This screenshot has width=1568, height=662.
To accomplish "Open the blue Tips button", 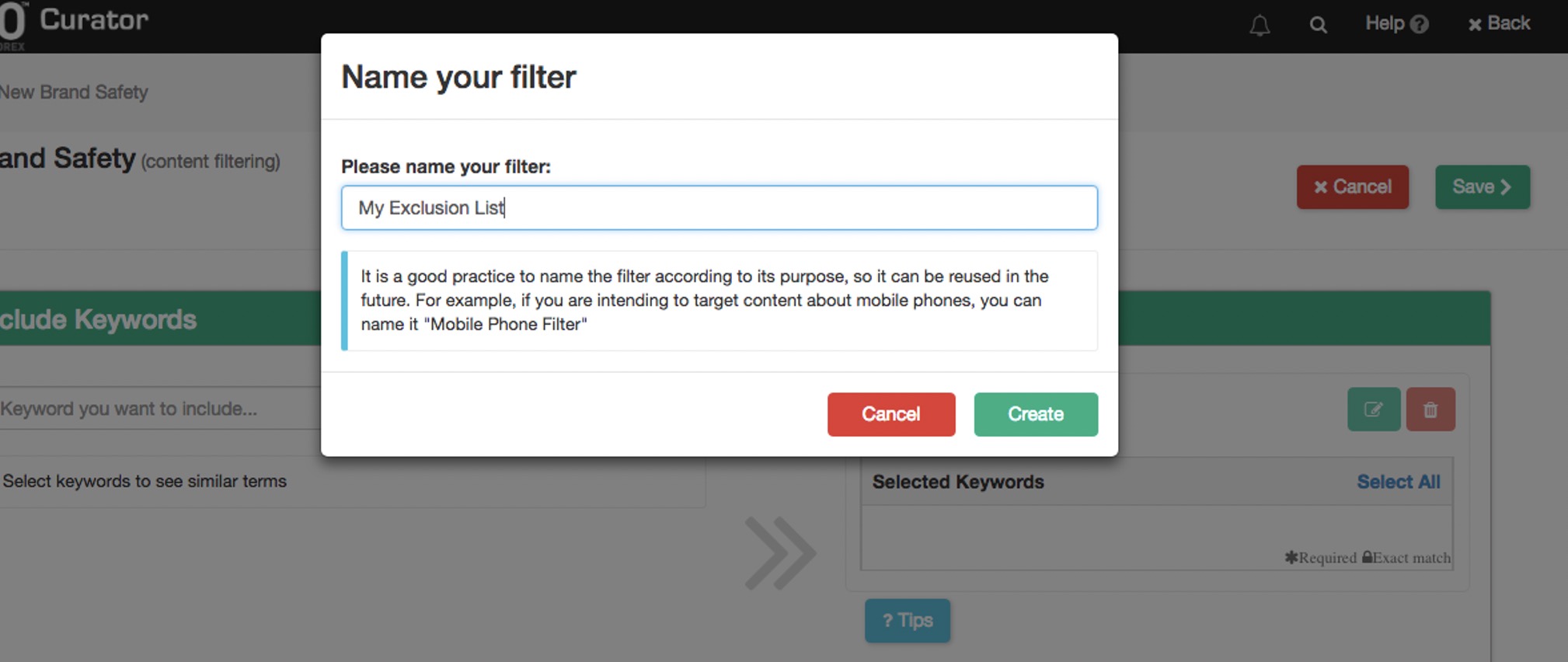I will (907, 620).
